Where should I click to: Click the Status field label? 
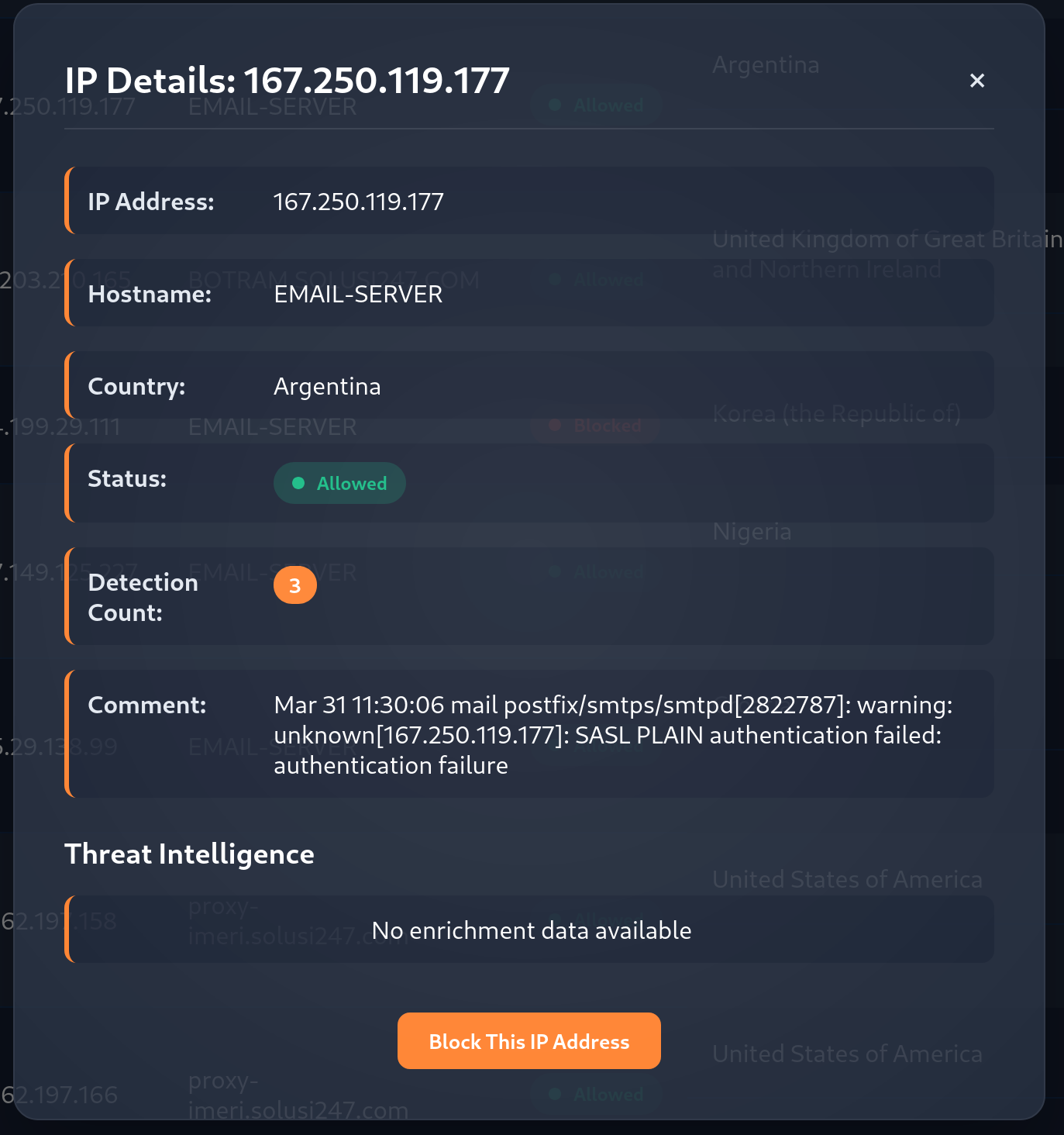127,479
